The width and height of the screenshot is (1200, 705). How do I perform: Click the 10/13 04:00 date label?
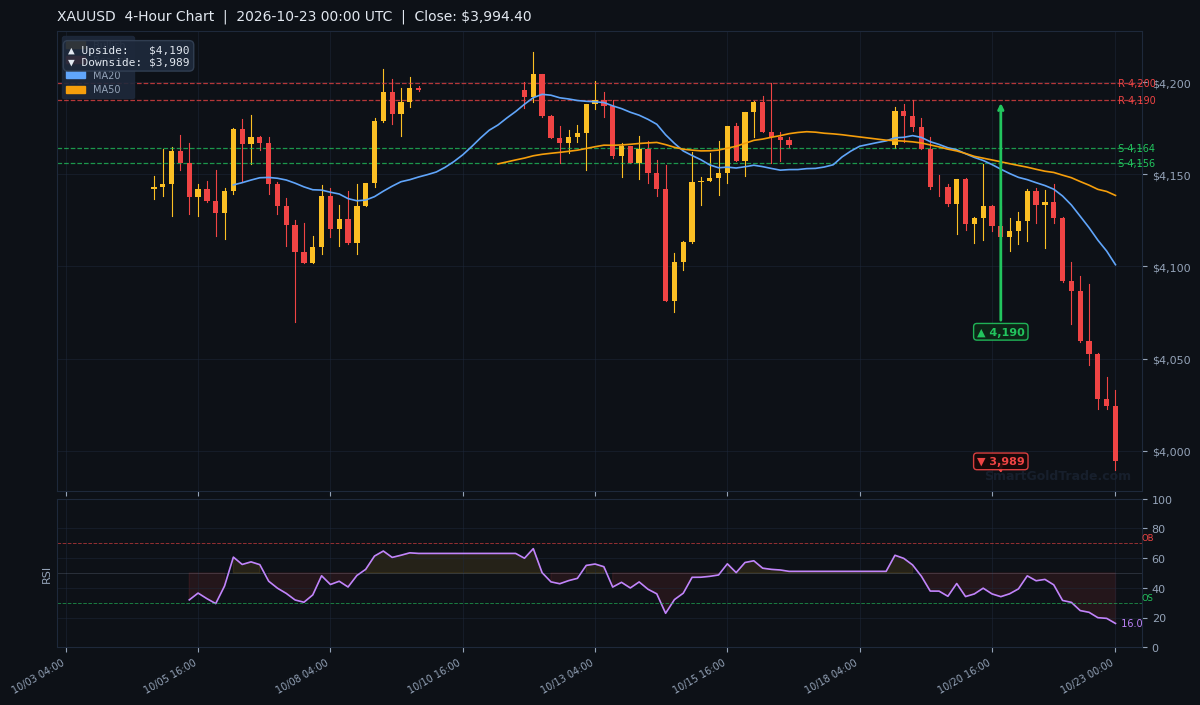pos(568,676)
